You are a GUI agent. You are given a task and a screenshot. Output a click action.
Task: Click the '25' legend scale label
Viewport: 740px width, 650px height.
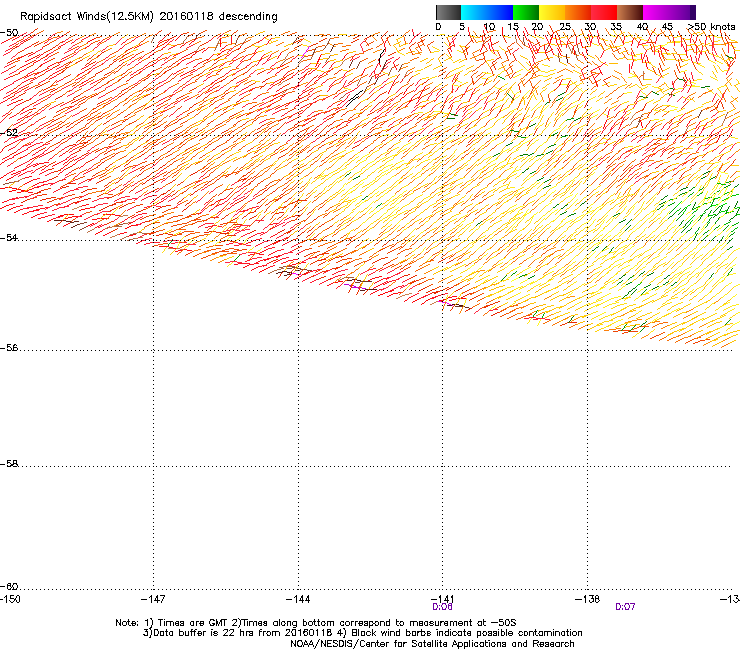565,27
